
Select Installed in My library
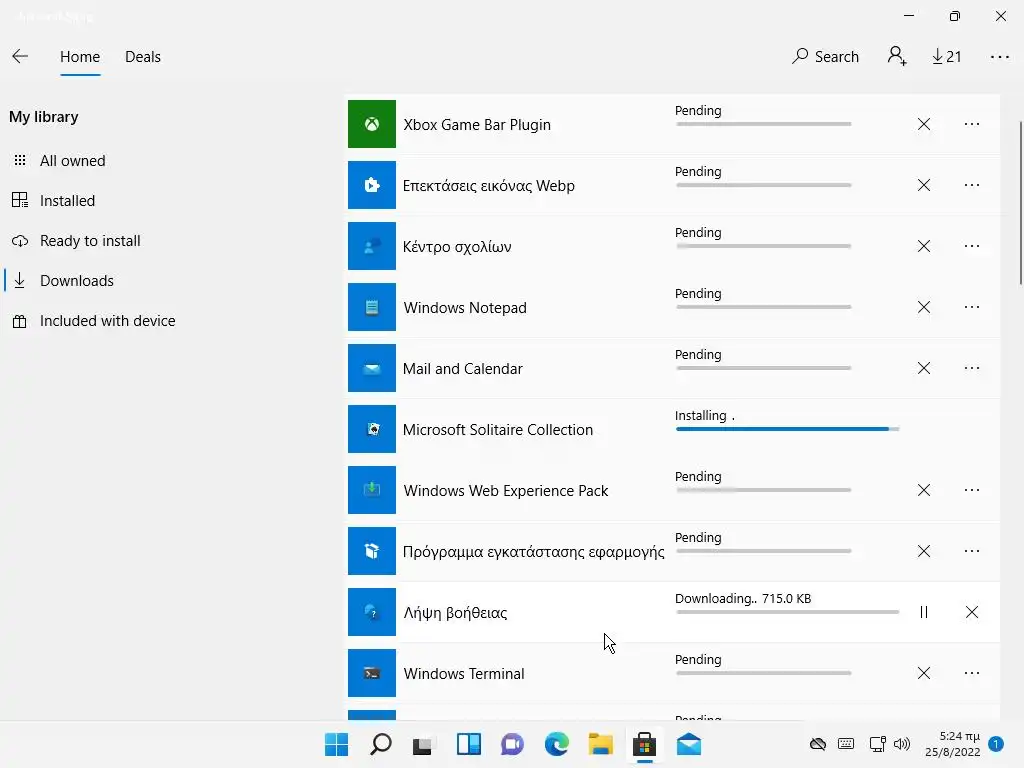tap(67, 200)
